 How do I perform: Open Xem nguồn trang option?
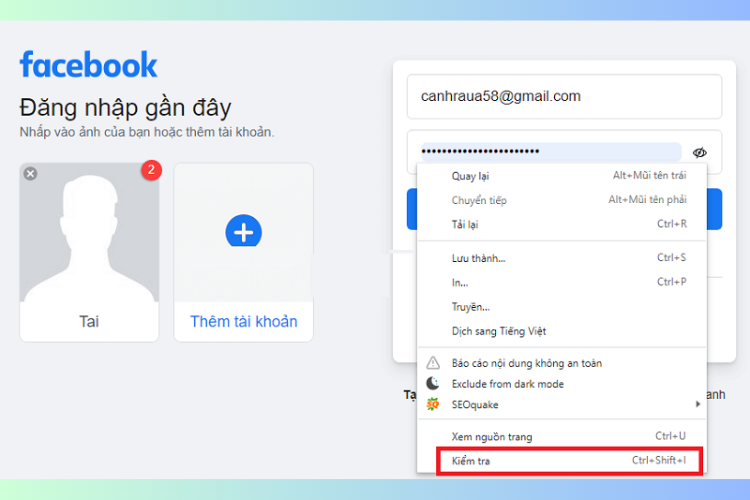pyautogui.click(x=562, y=436)
